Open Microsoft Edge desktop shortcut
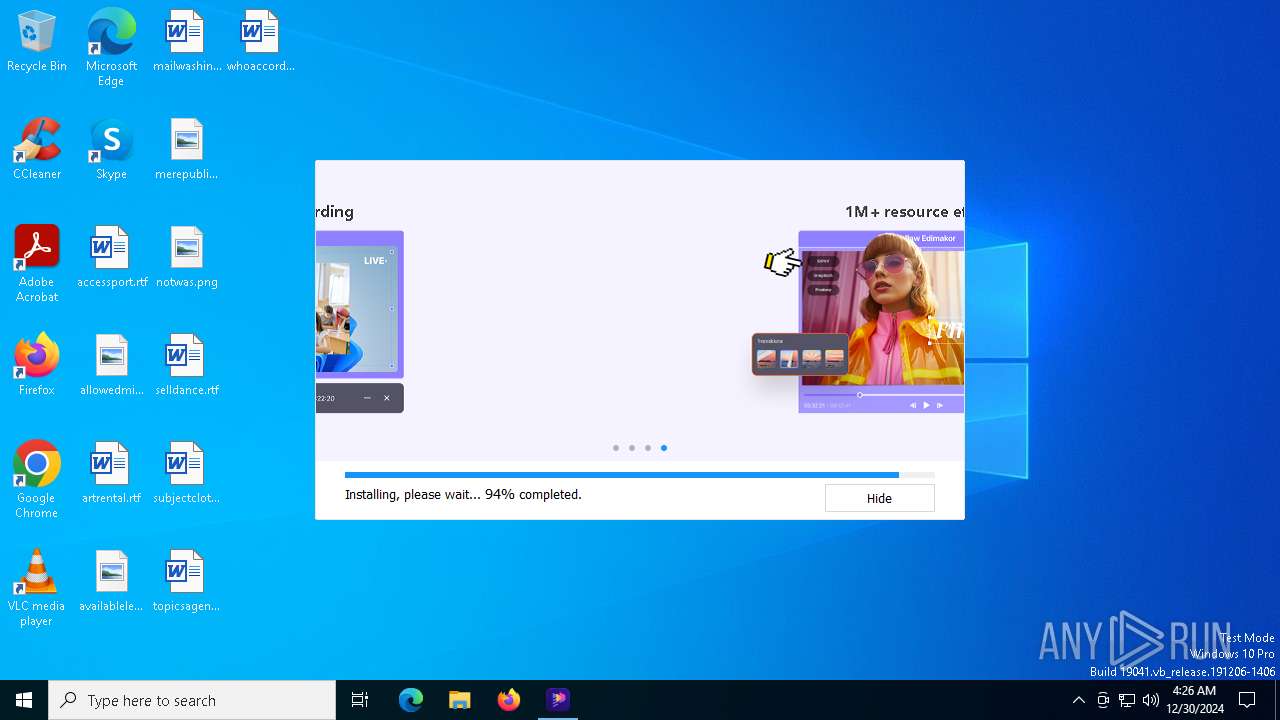1280x720 pixels. point(111,47)
